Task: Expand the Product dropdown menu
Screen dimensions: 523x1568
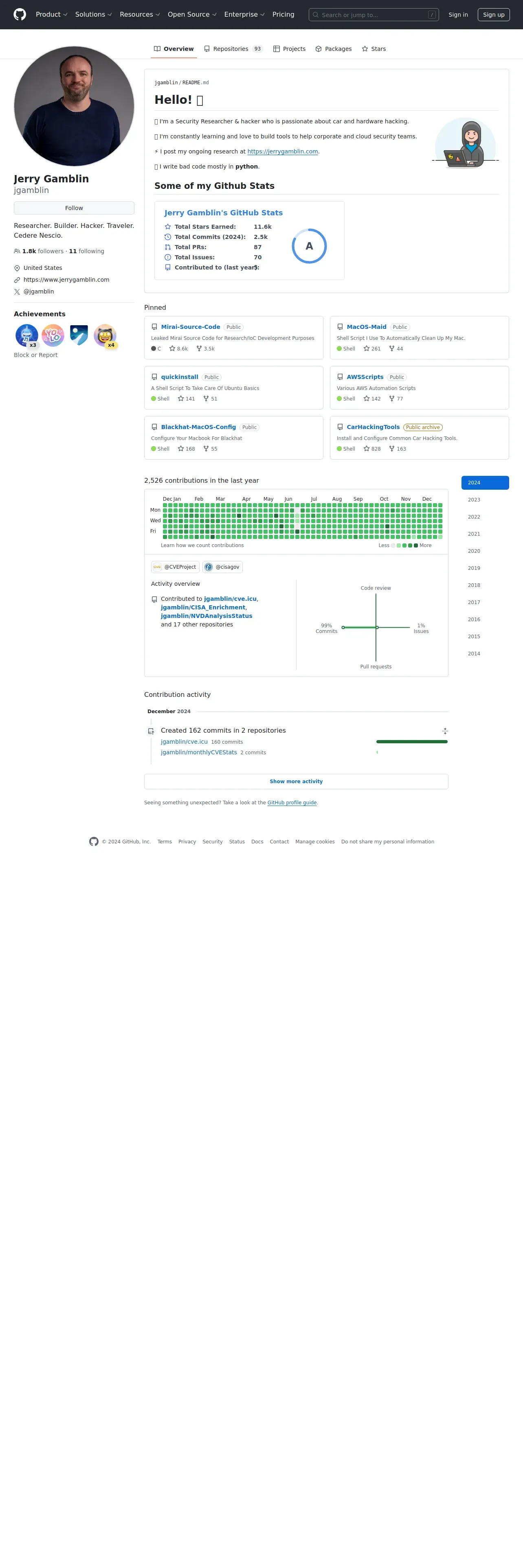Action: tap(52, 15)
